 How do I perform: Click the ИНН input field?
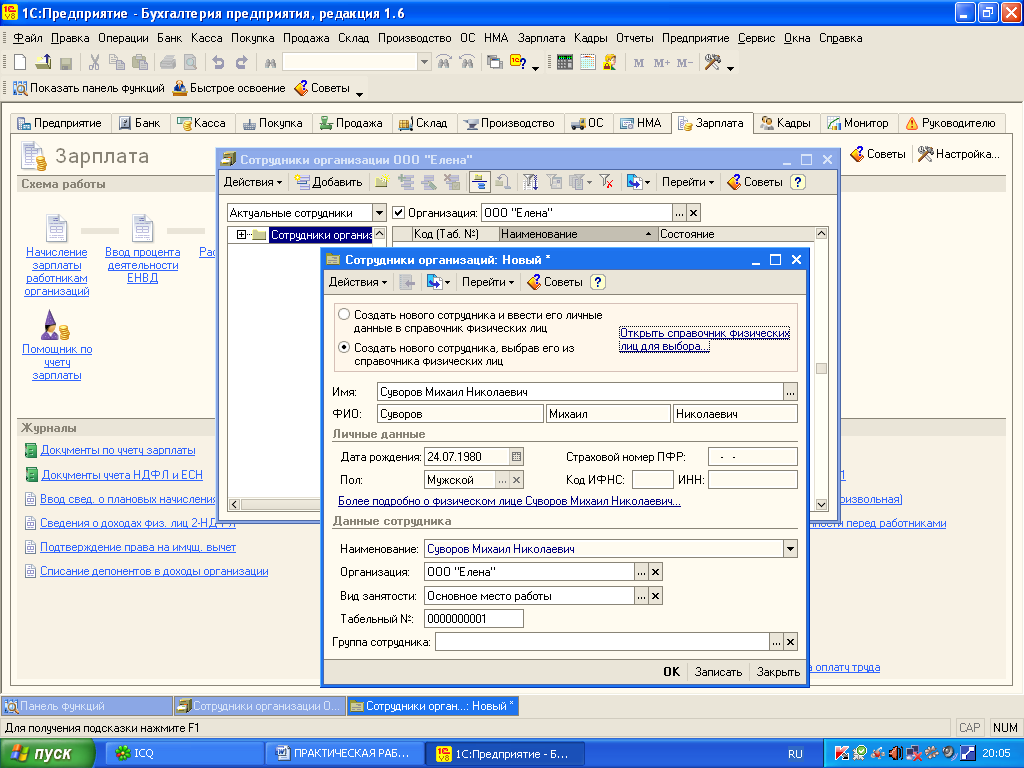pyautogui.click(x=753, y=480)
